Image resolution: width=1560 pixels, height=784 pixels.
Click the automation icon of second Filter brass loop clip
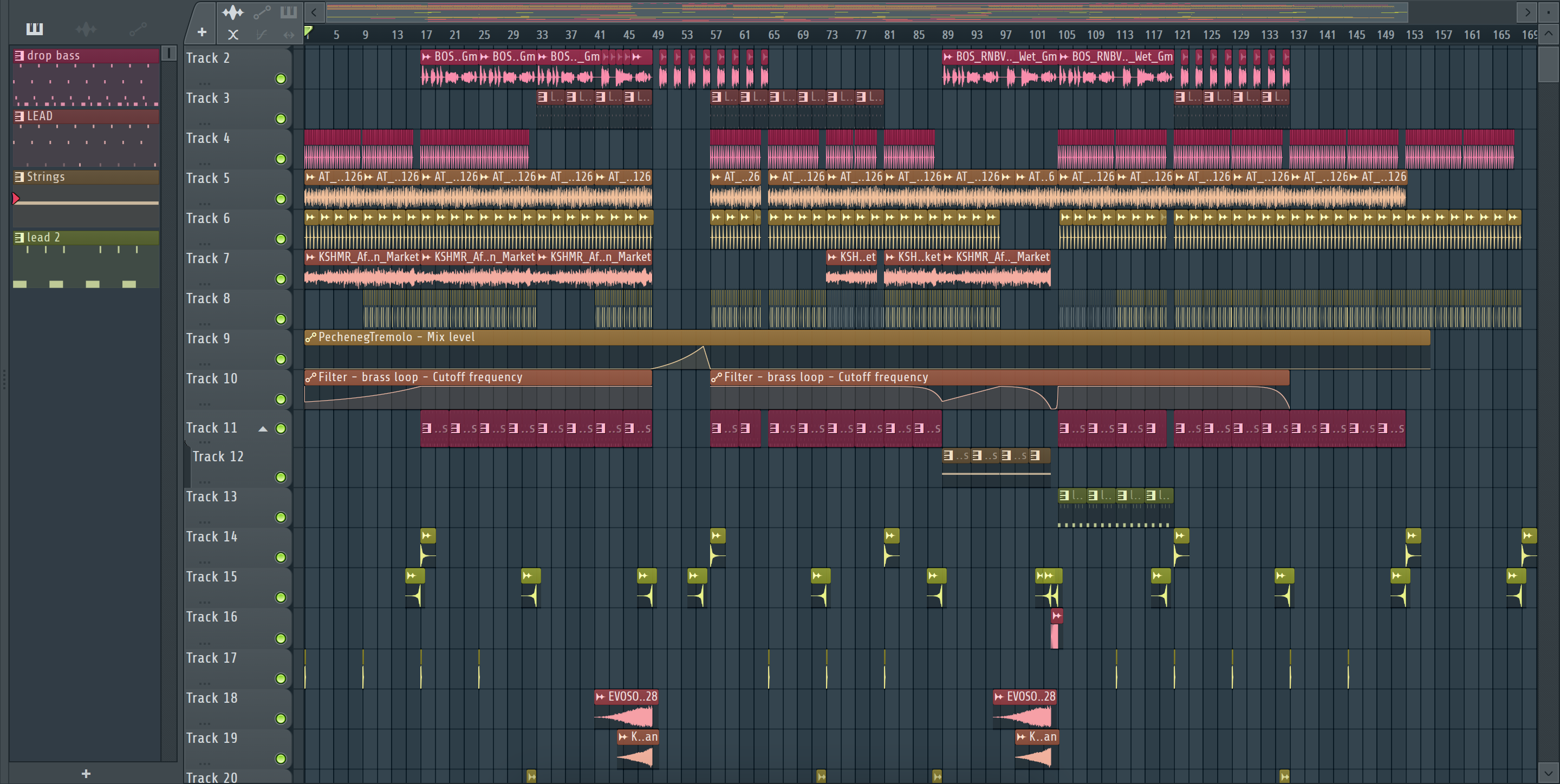717,377
